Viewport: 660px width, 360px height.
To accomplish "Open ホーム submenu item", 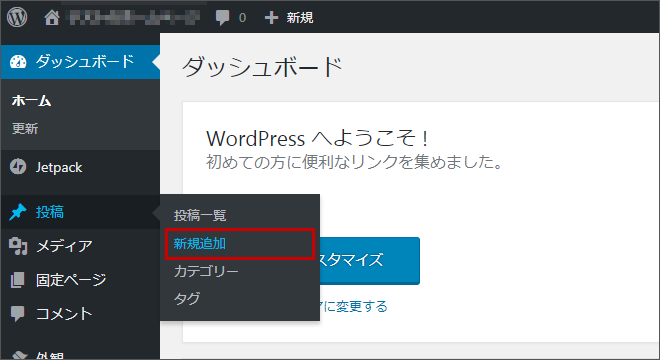I will 32,101.
